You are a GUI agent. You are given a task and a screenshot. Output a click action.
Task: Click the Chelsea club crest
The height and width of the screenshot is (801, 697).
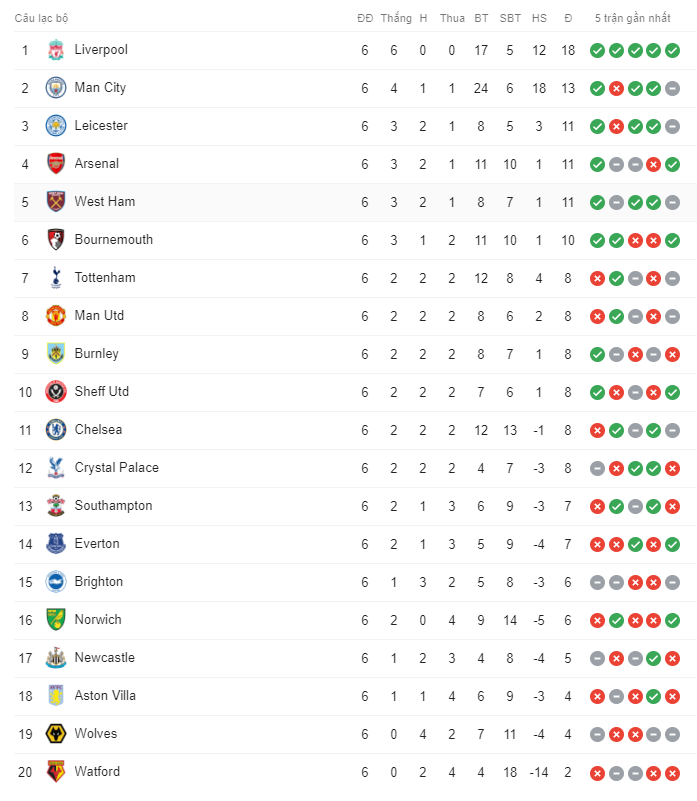[x=56, y=430]
